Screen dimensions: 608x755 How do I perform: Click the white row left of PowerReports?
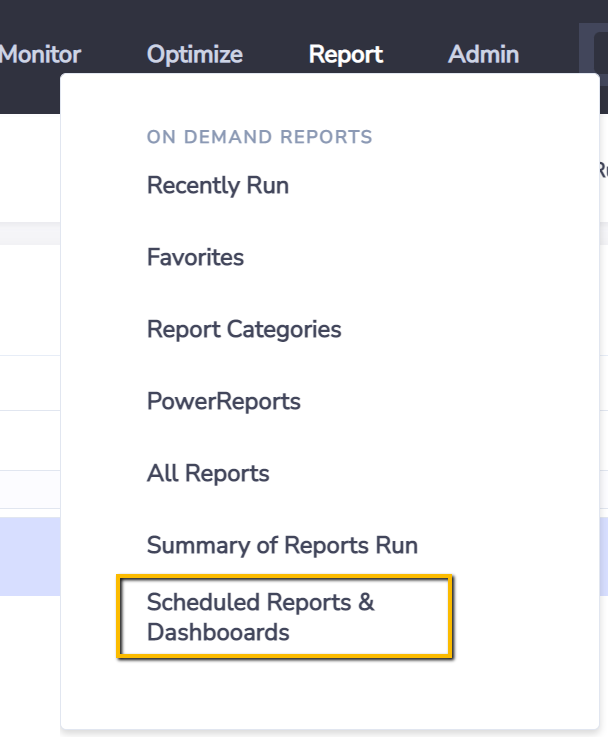click(x=30, y=383)
